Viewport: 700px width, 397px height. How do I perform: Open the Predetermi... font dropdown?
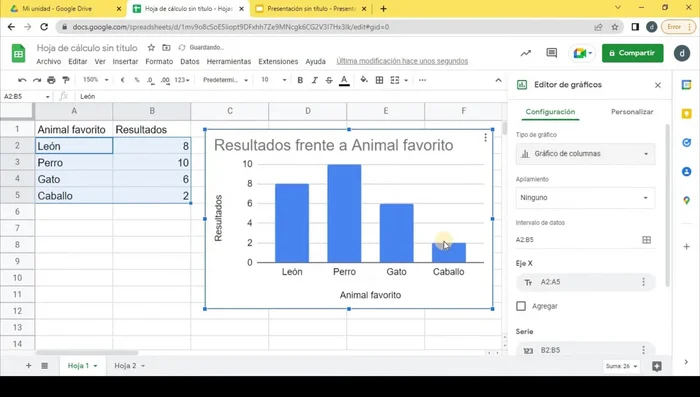pyautogui.click(x=225, y=80)
